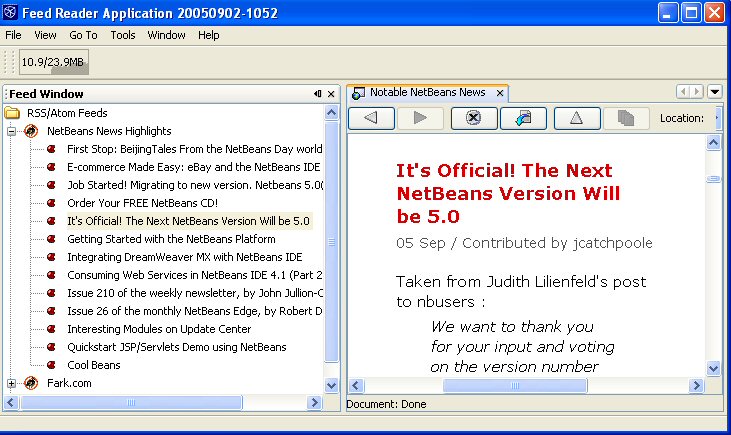
Task: Select the 'Cool Beans' feed entry
Action: [x=94, y=365]
